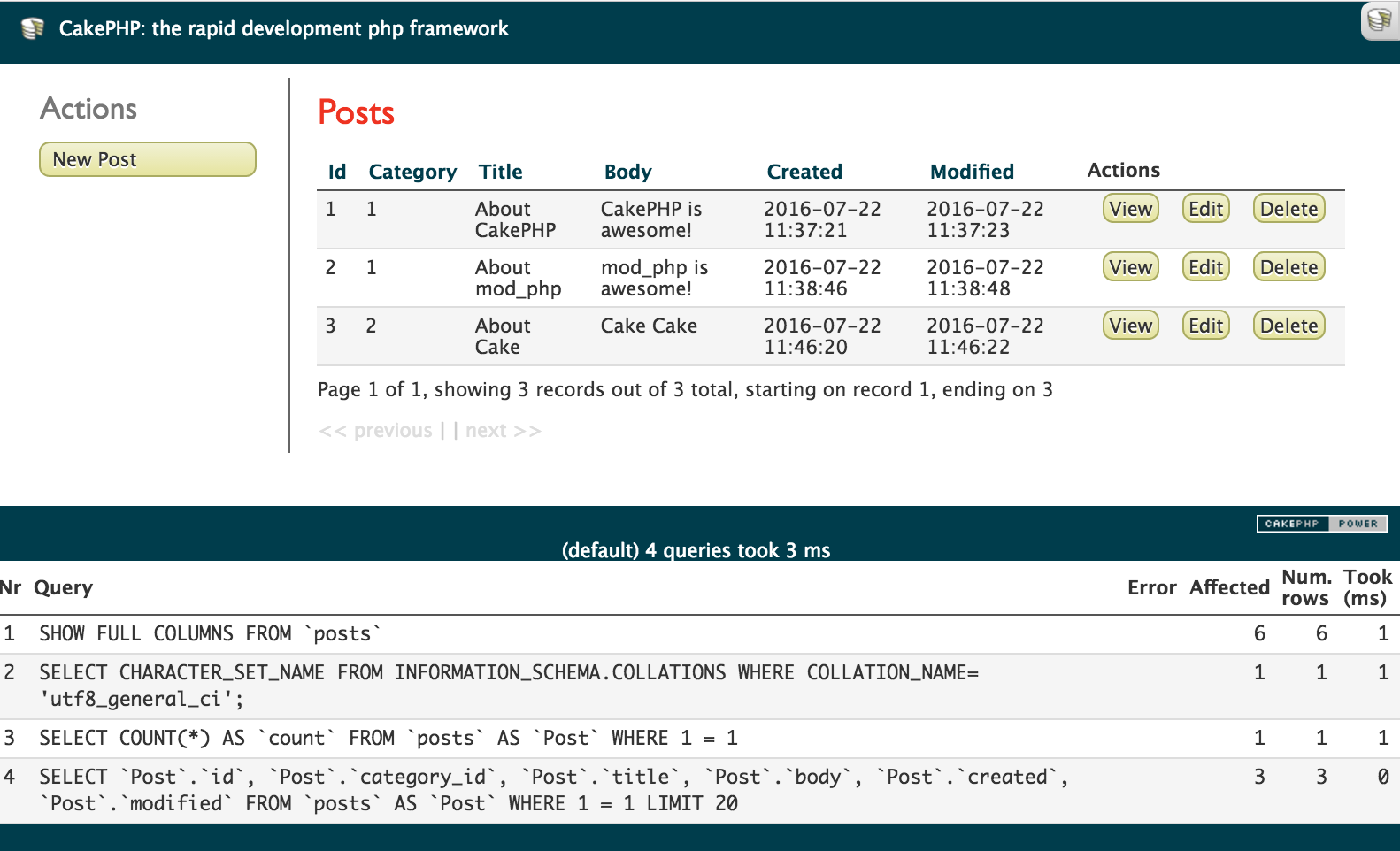Viewport: 1400px width, 851px height.
Task: Click the CakePHP cake icon in header
Action: coord(33,28)
